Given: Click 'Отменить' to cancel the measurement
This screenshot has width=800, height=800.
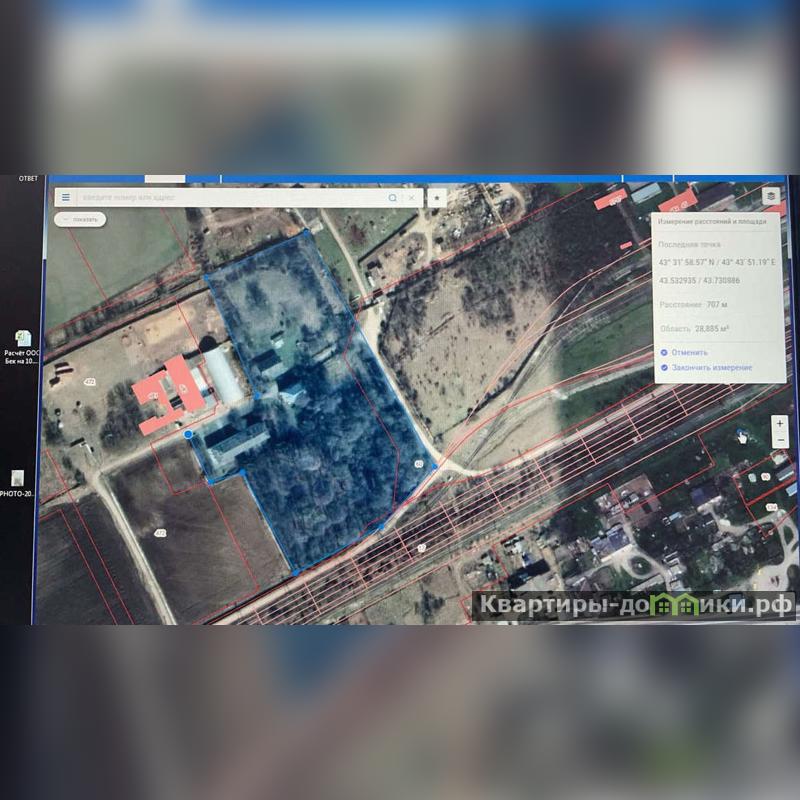Looking at the screenshot, I should click(688, 352).
